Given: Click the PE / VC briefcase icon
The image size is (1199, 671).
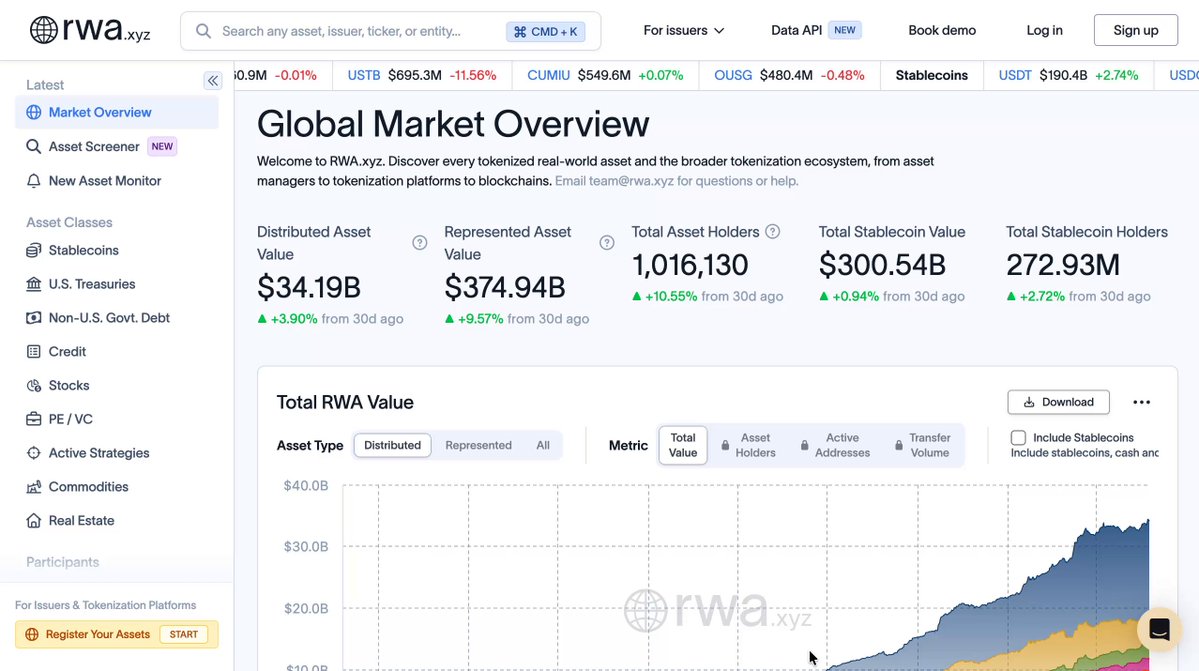Looking at the screenshot, I should pos(34,420).
